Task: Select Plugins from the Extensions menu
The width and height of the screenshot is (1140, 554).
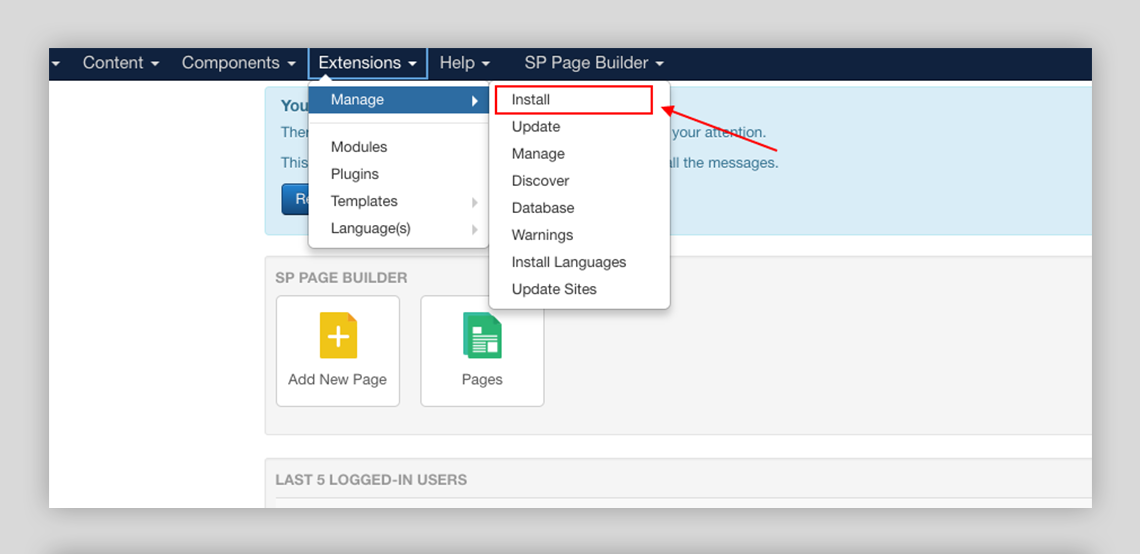Action: pos(355,174)
